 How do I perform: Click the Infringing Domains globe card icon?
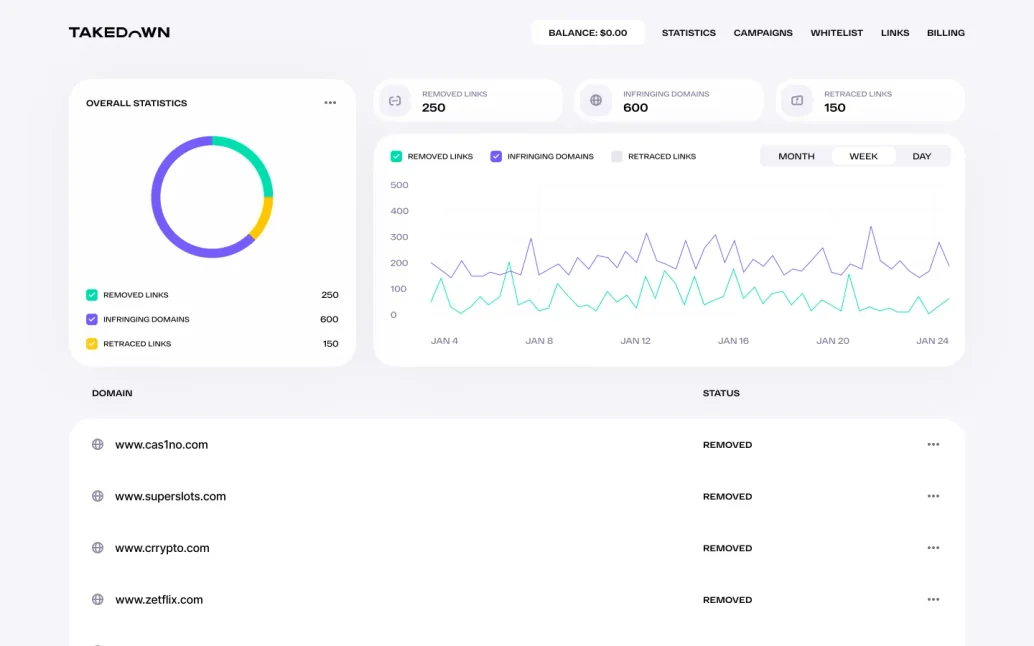596,100
